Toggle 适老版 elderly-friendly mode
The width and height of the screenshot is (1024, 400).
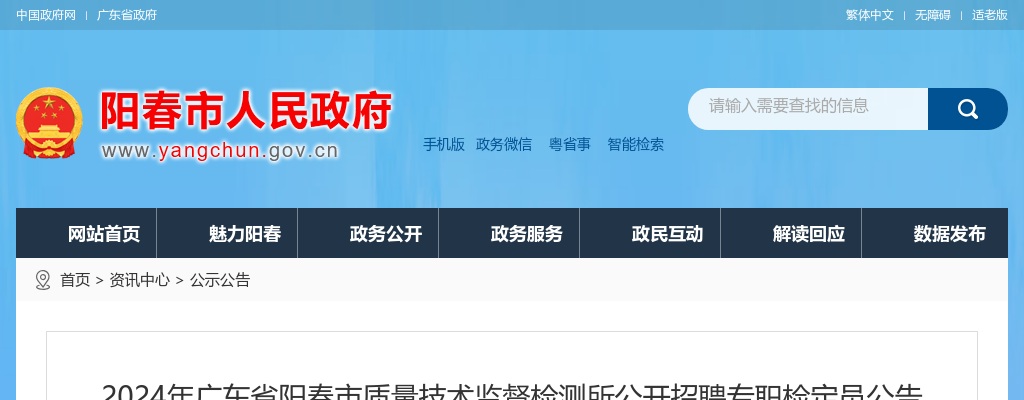989,15
